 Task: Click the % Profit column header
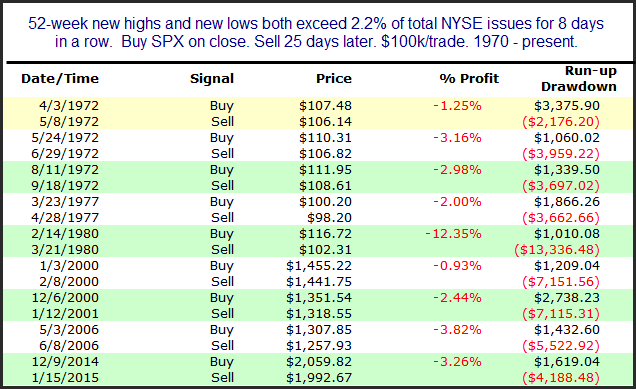click(x=469, y=78)
